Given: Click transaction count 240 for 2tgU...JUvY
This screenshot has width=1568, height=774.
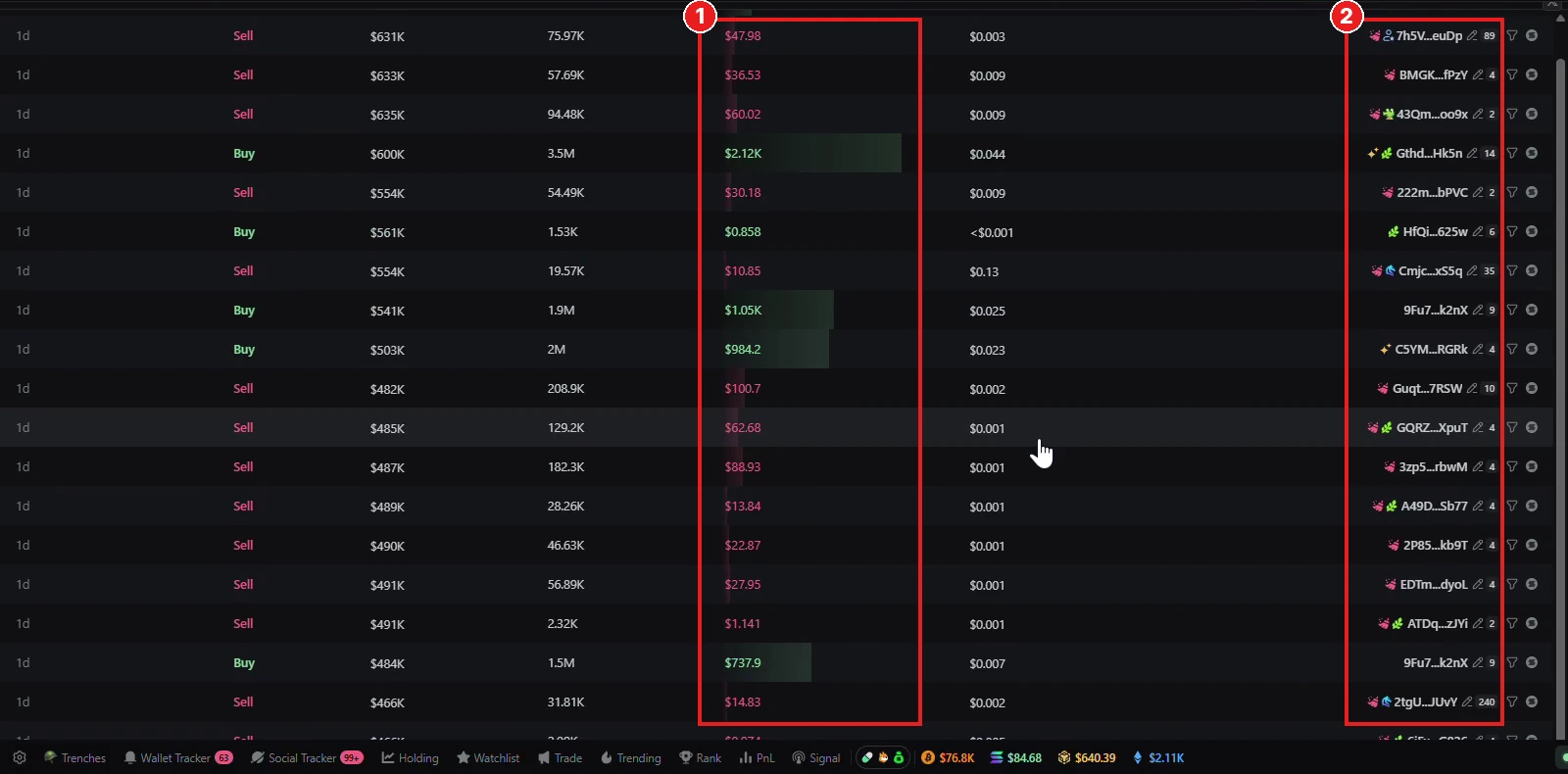Looking at the screenshot, I should 1487,701.
